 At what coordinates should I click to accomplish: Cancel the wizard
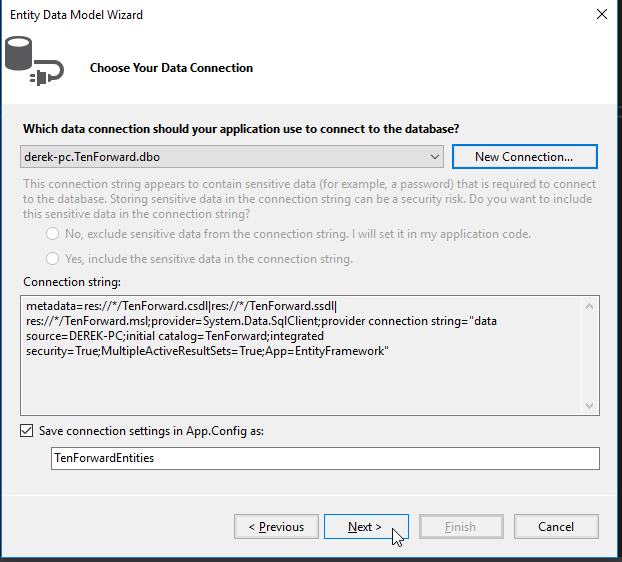[556, 526]
